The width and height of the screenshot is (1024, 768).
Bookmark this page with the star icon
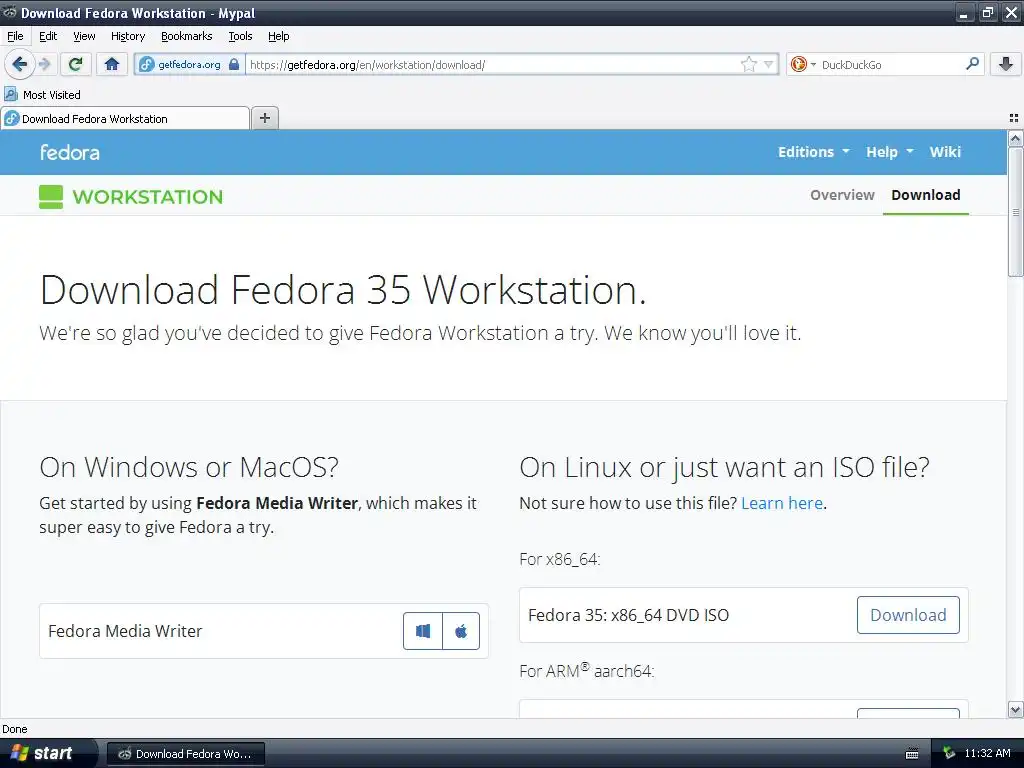(748, 64)
